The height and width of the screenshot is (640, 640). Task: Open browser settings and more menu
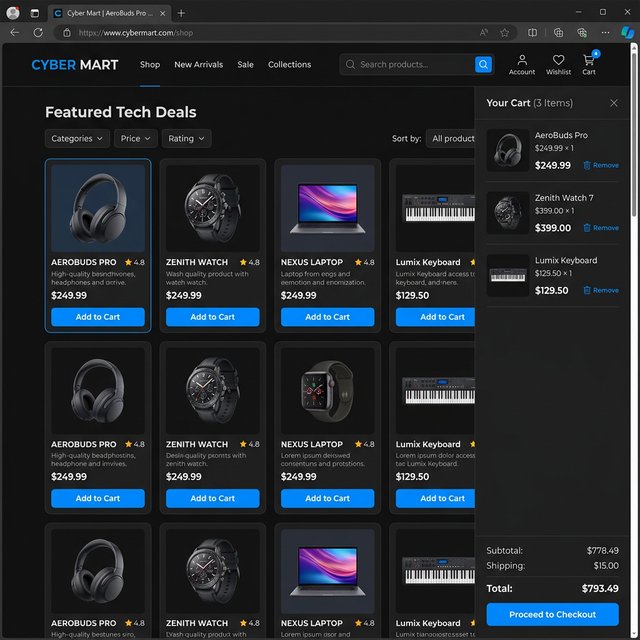coord(605,33)
